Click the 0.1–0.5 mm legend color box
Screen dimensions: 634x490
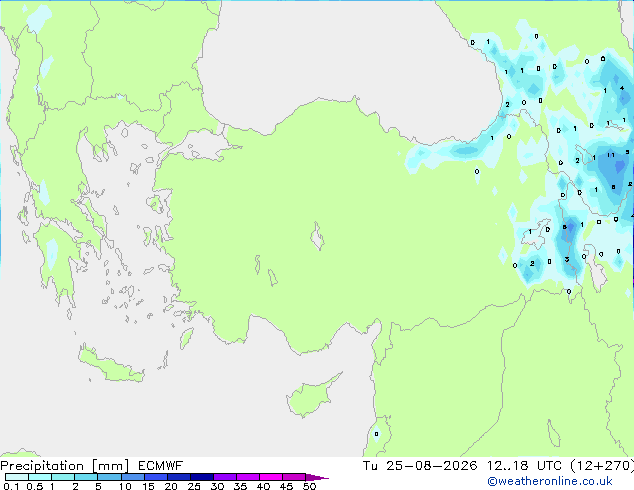pos(17,477)
